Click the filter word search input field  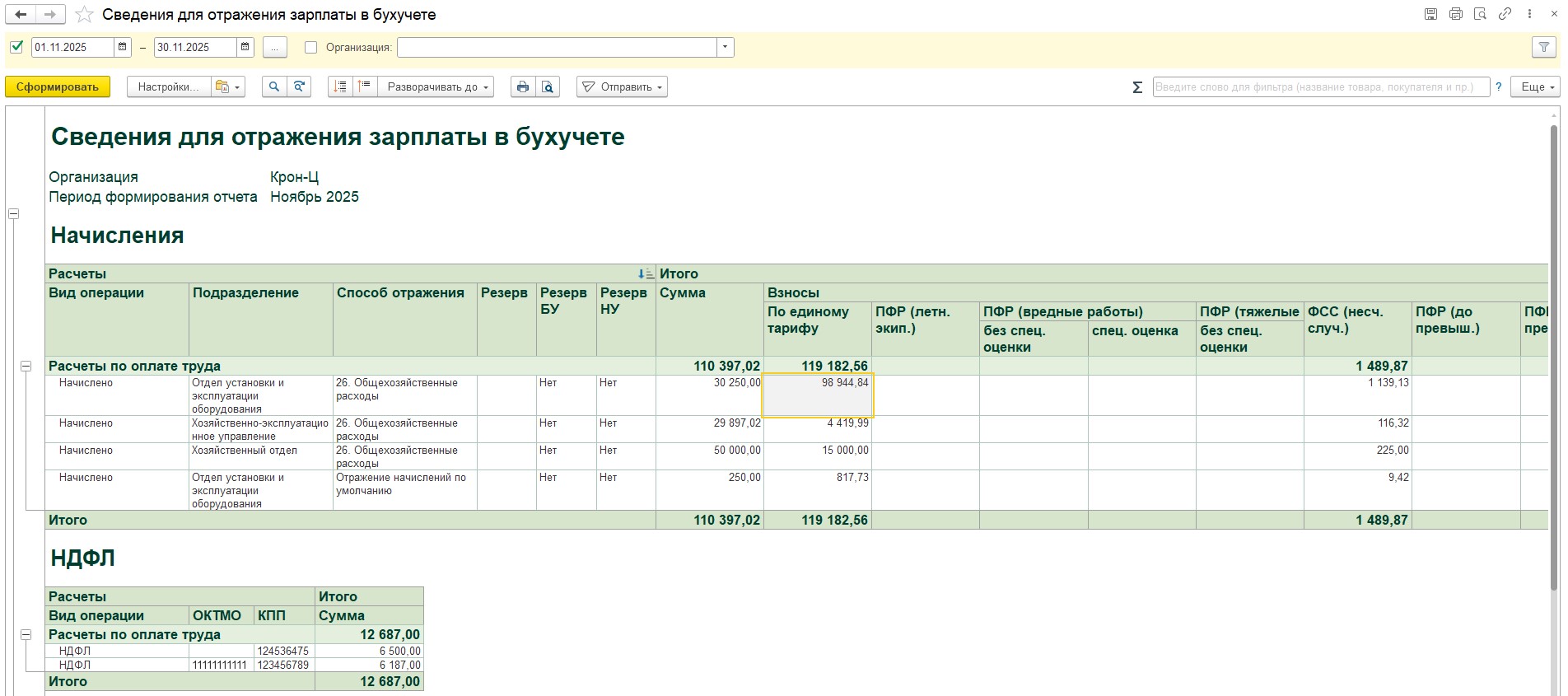tap(1320, 87)
